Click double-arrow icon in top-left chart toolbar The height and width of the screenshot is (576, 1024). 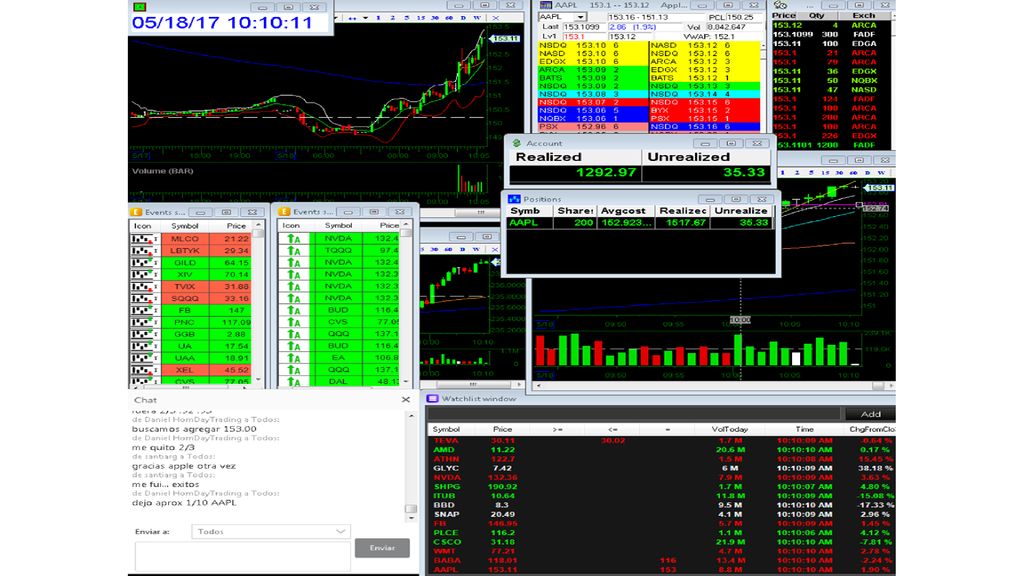coord(353,18)
